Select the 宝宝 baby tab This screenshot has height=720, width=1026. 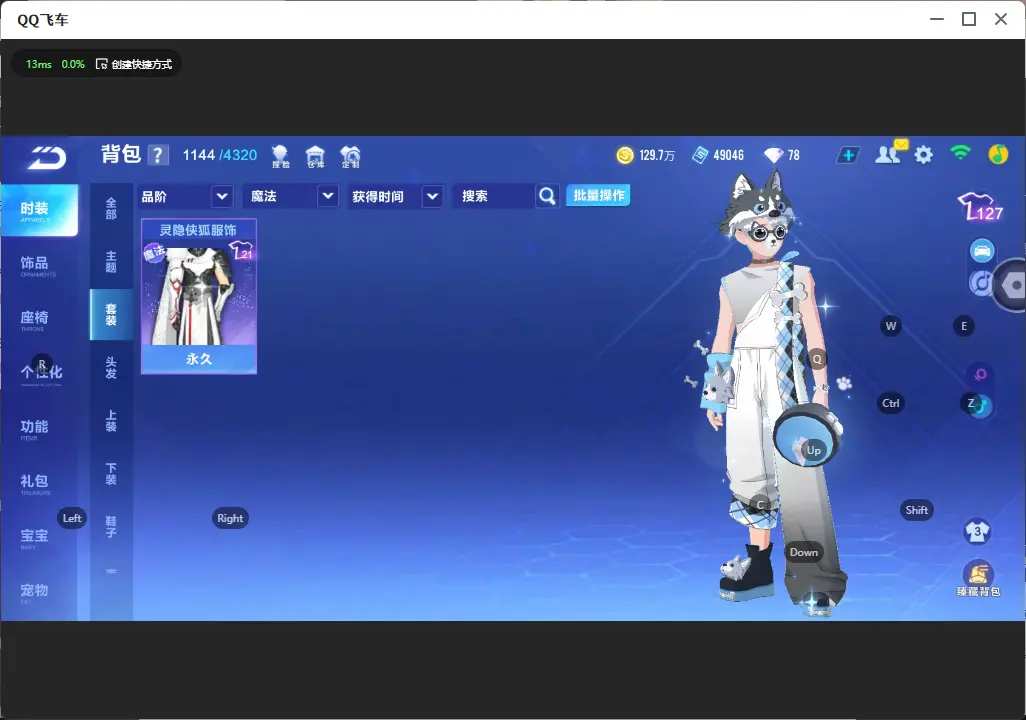coord(35,537)
